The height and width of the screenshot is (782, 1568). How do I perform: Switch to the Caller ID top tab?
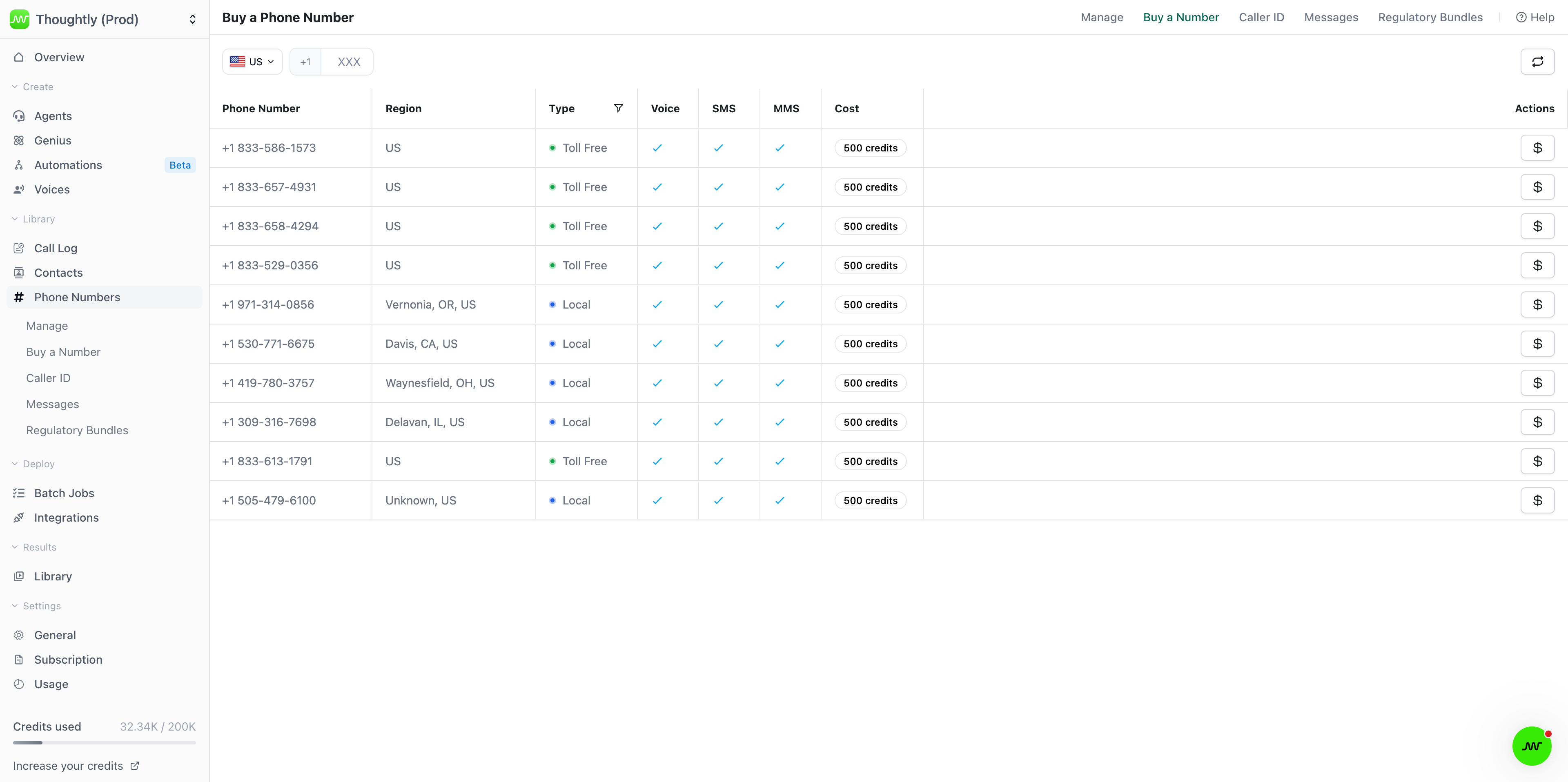click(1261, 17)
